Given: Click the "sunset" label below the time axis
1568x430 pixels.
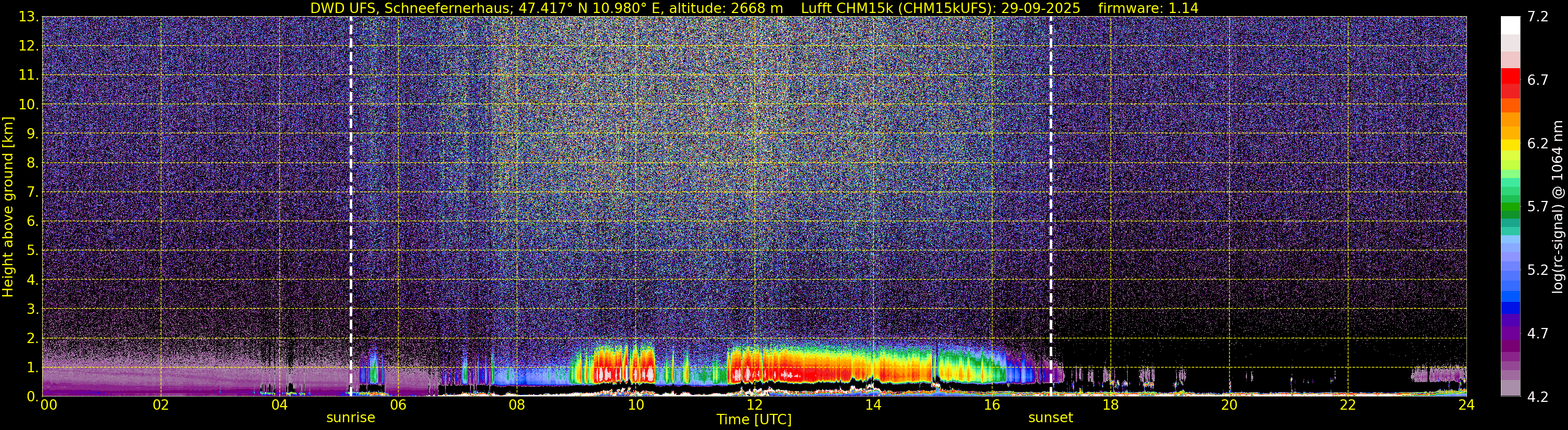Looking at the screenshot, I should [1051, 418].
